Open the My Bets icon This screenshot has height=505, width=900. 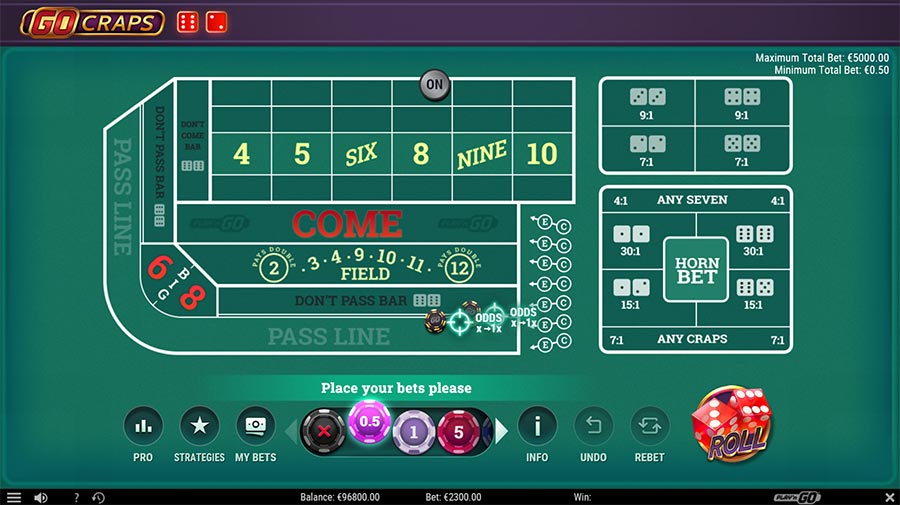255,426
